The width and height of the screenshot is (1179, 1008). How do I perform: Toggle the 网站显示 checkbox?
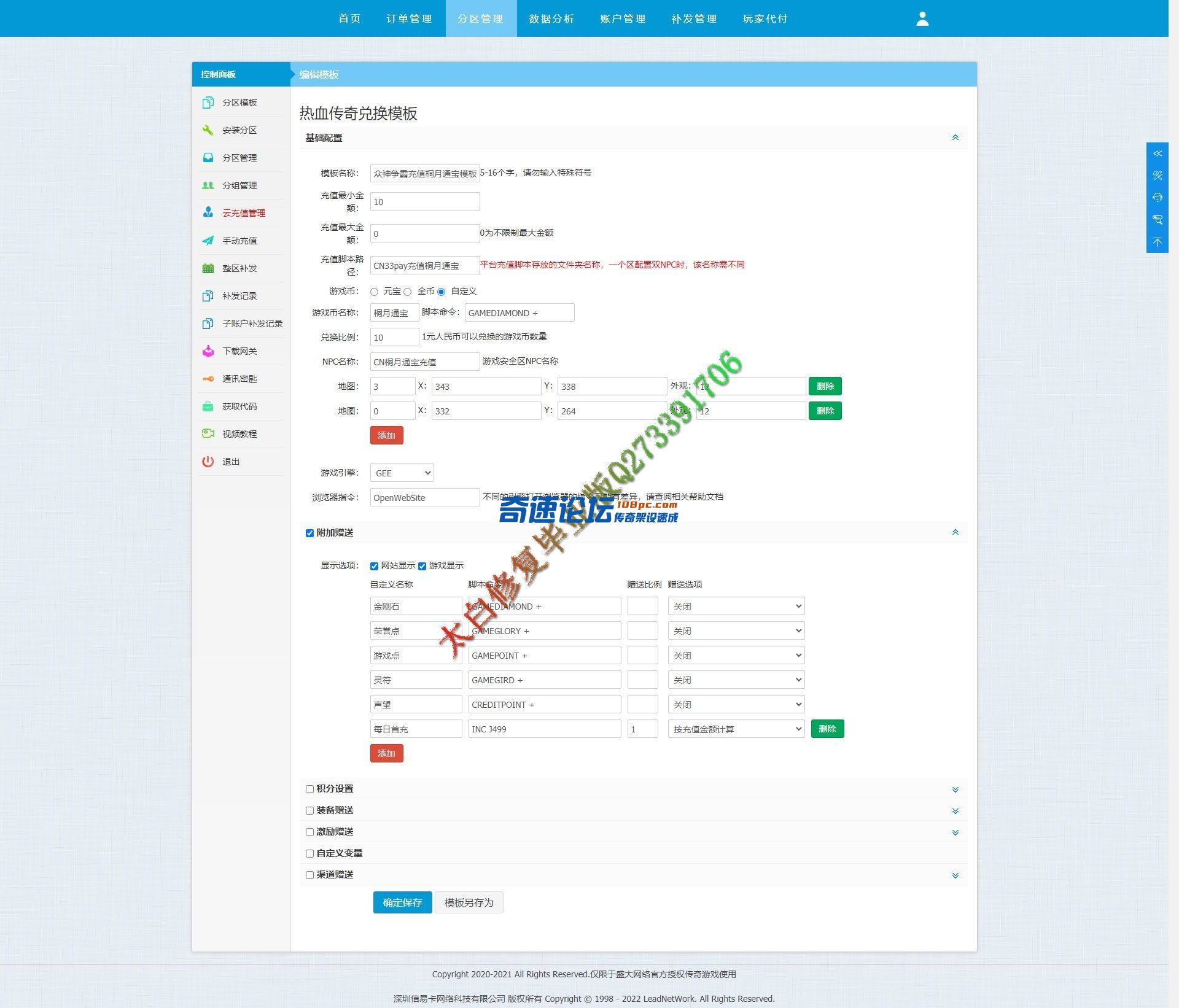click(374, 566)
